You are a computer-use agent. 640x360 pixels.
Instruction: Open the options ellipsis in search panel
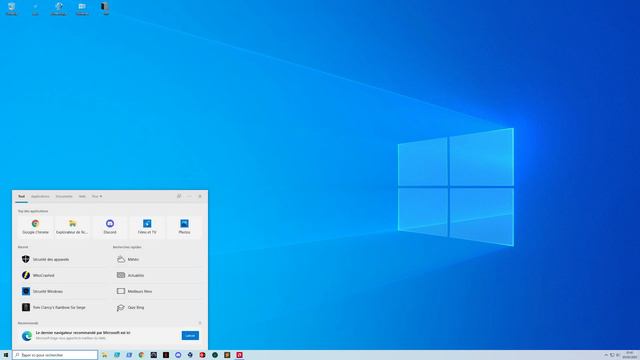click(189, 196)
